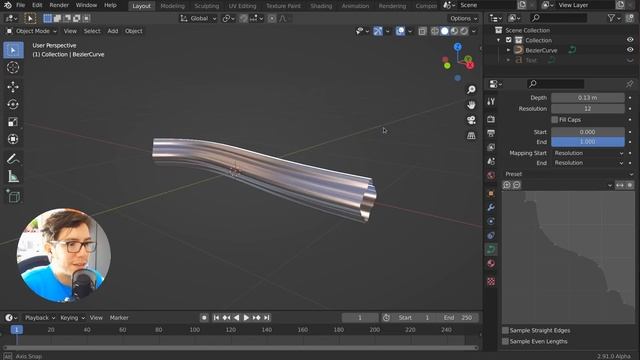The width and height of the screenshot is (640, 360).
Task: Click the zoom view magnifier icon
Action: point(471,89)
